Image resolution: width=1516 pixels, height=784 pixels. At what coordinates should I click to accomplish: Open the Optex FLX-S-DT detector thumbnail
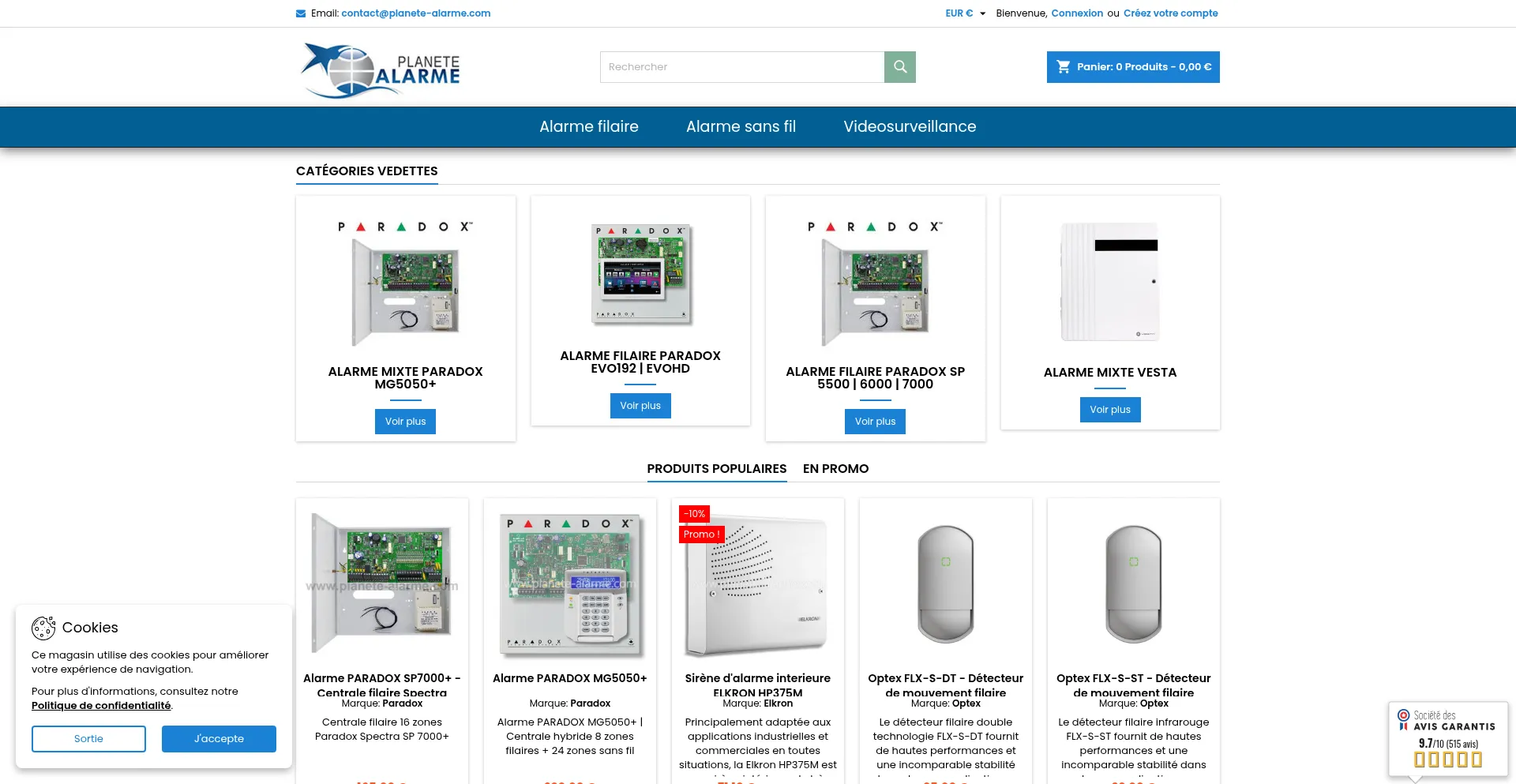click(x=945, y=584)
